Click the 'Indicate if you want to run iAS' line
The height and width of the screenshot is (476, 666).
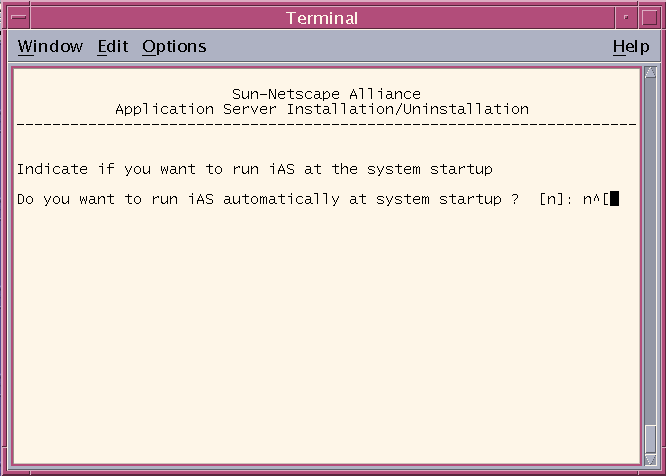255,169
